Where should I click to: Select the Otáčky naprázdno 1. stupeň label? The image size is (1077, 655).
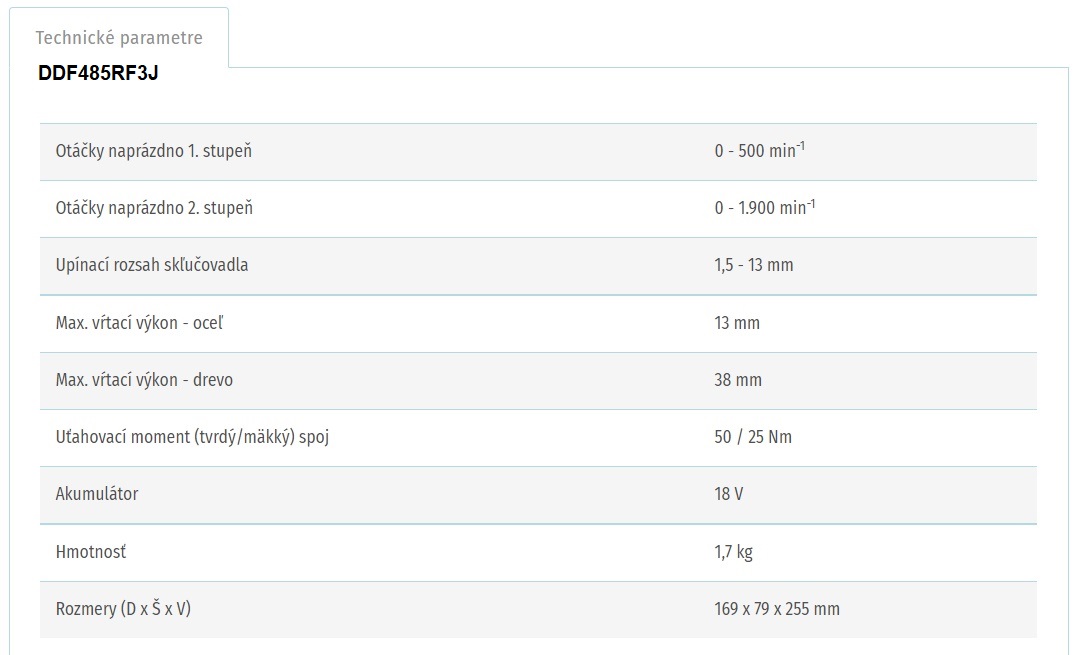[x=153, y=151]
